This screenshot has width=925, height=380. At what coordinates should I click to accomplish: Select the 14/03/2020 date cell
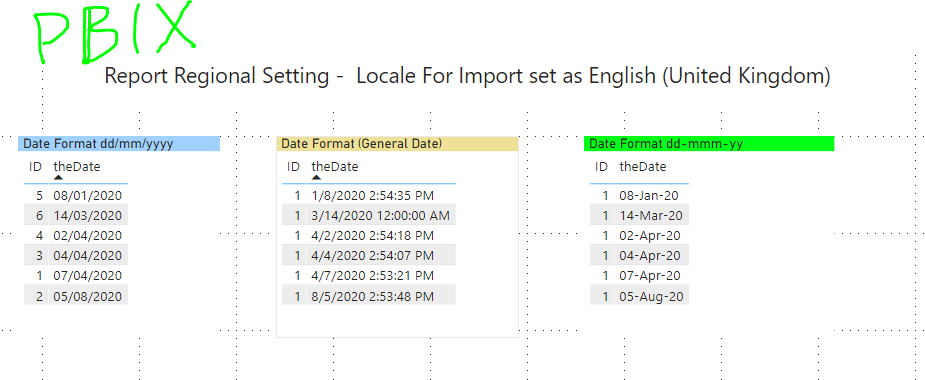(88, 215)
